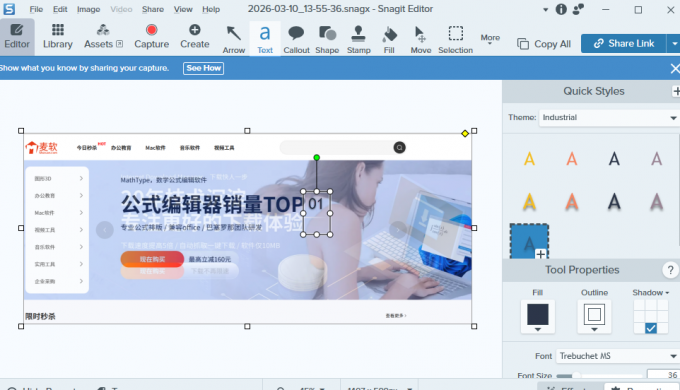Screen dimensions: 680x390
Task: Apply the flat dark A quick style
Action: point(614,159)
